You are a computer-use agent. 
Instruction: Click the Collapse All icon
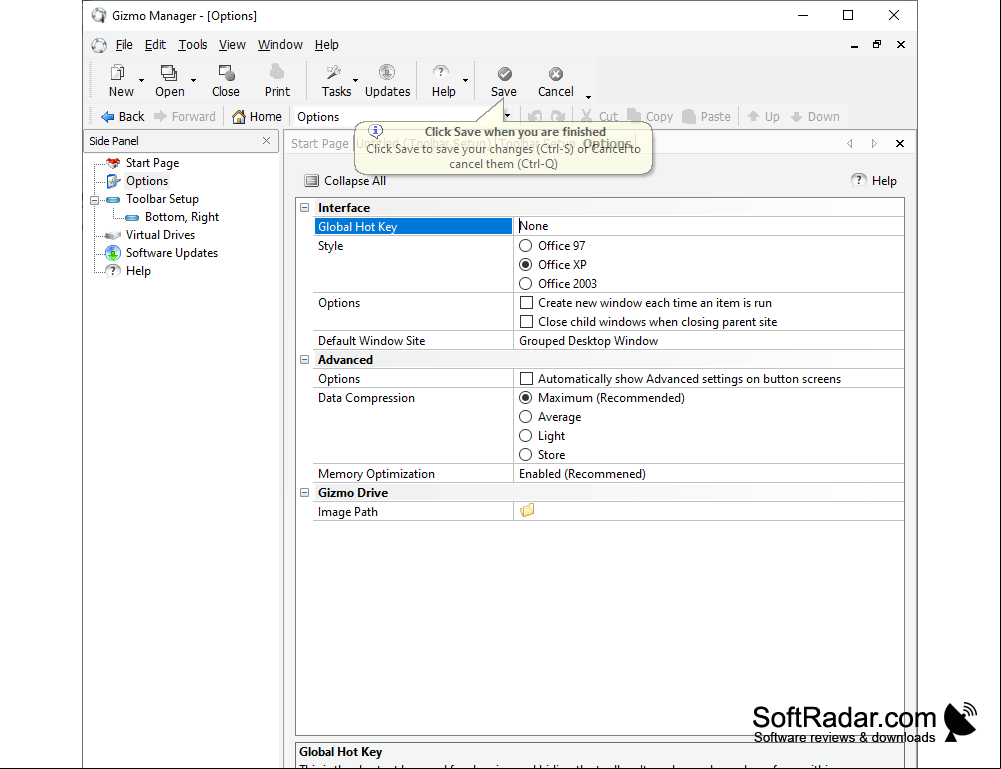point(312,181)
